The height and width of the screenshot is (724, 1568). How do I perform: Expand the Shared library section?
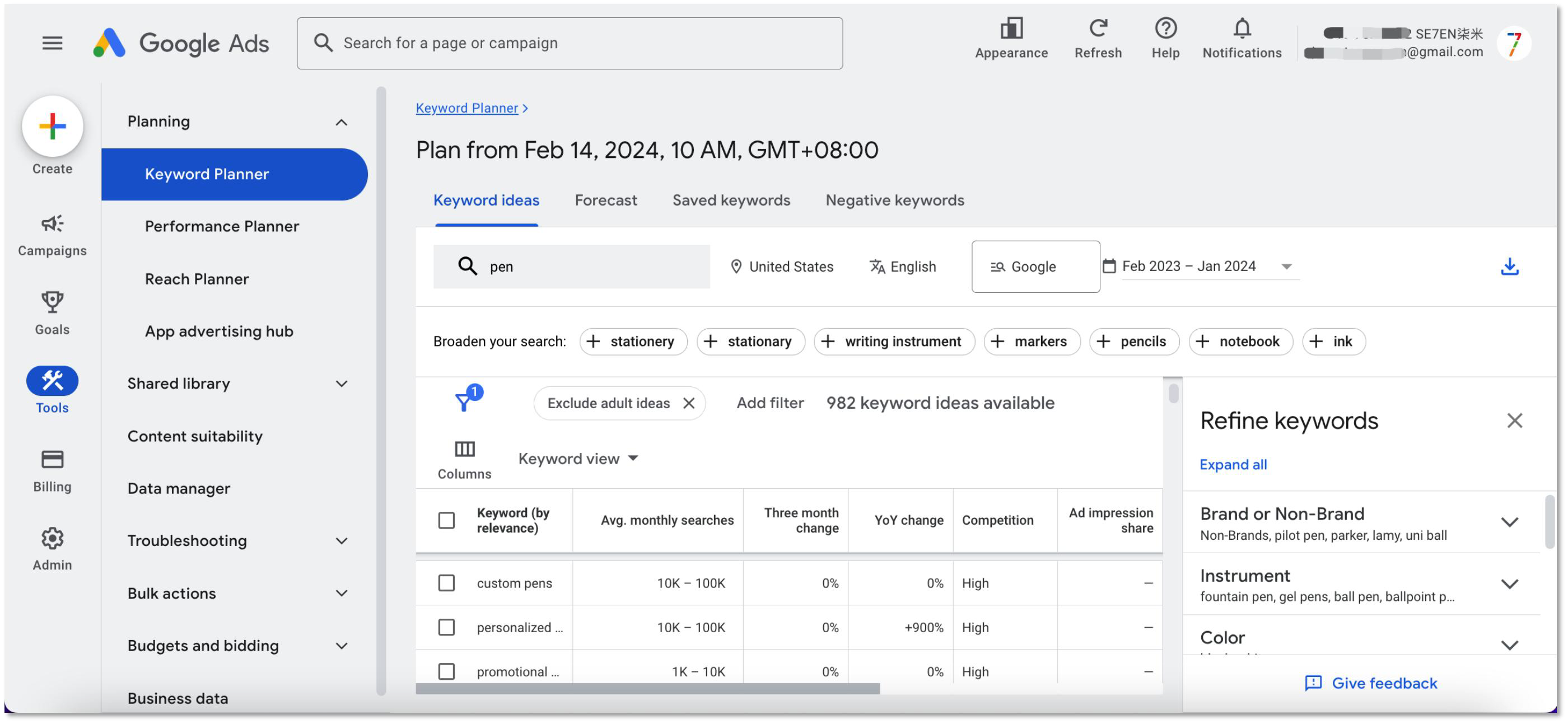pyautogui.click(x=342, y=384)
